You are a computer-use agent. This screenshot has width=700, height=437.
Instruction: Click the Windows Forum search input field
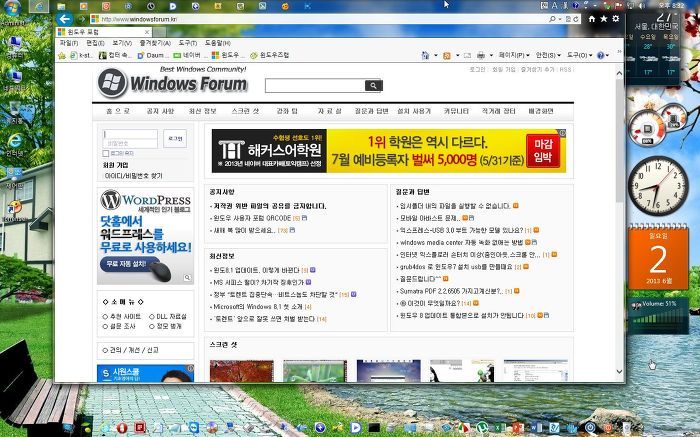tap(315, 86)
